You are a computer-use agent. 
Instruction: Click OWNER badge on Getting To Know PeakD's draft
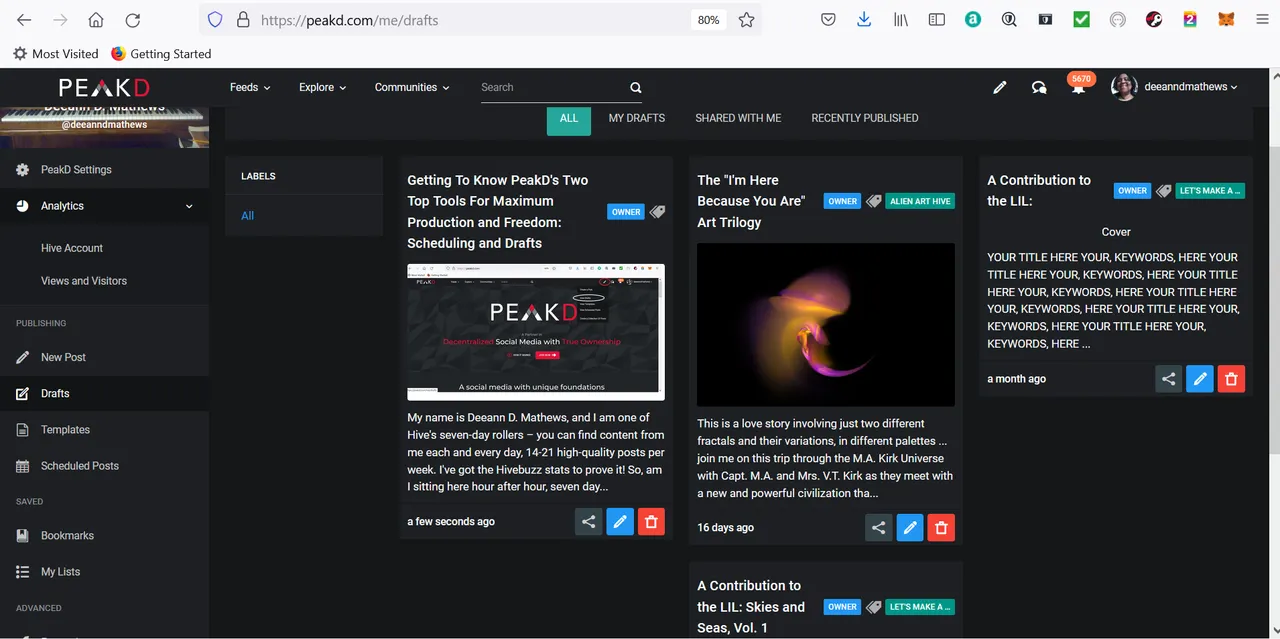point(626,212)
